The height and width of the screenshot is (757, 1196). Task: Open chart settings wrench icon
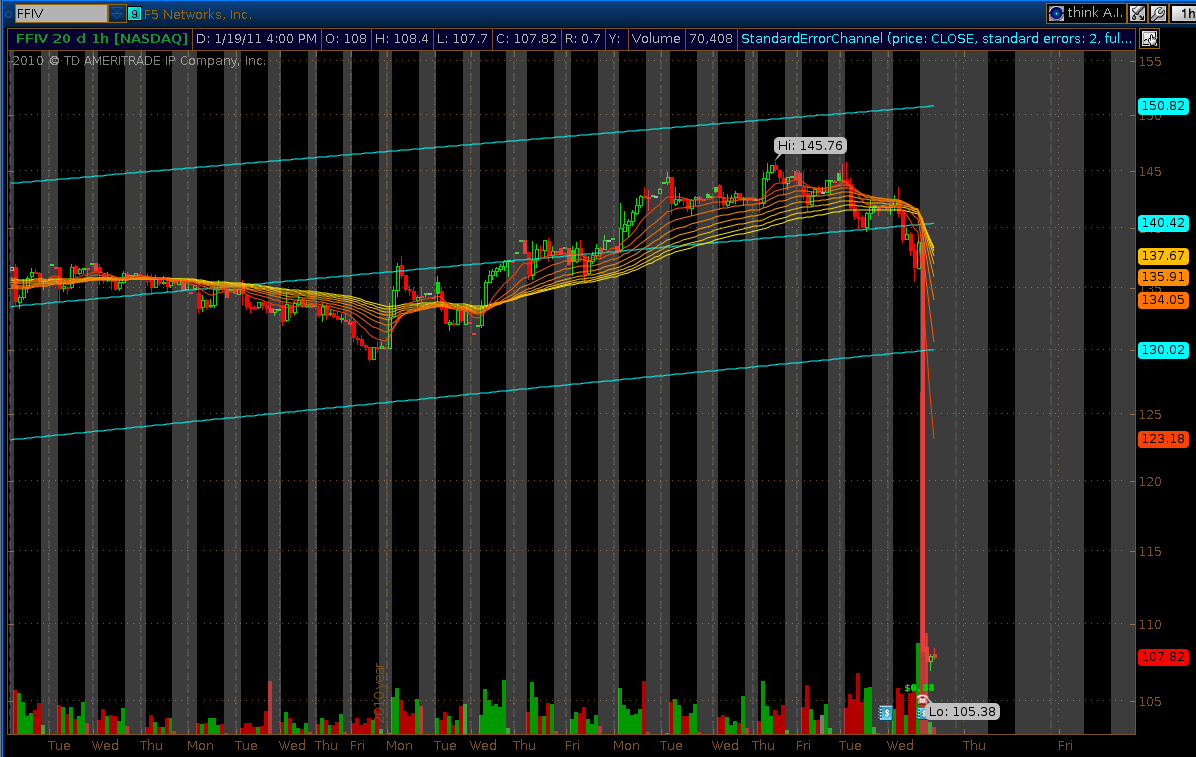[1158, 14]
